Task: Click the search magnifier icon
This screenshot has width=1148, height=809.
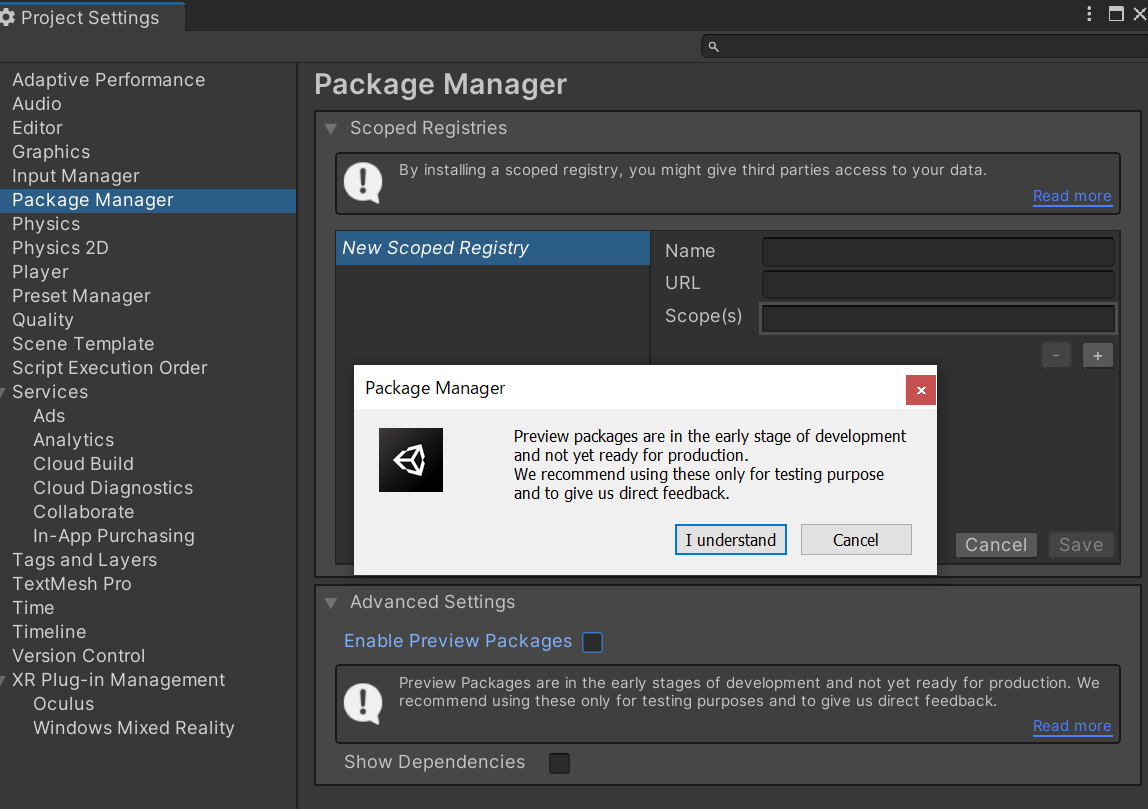Action: (713, 46)
